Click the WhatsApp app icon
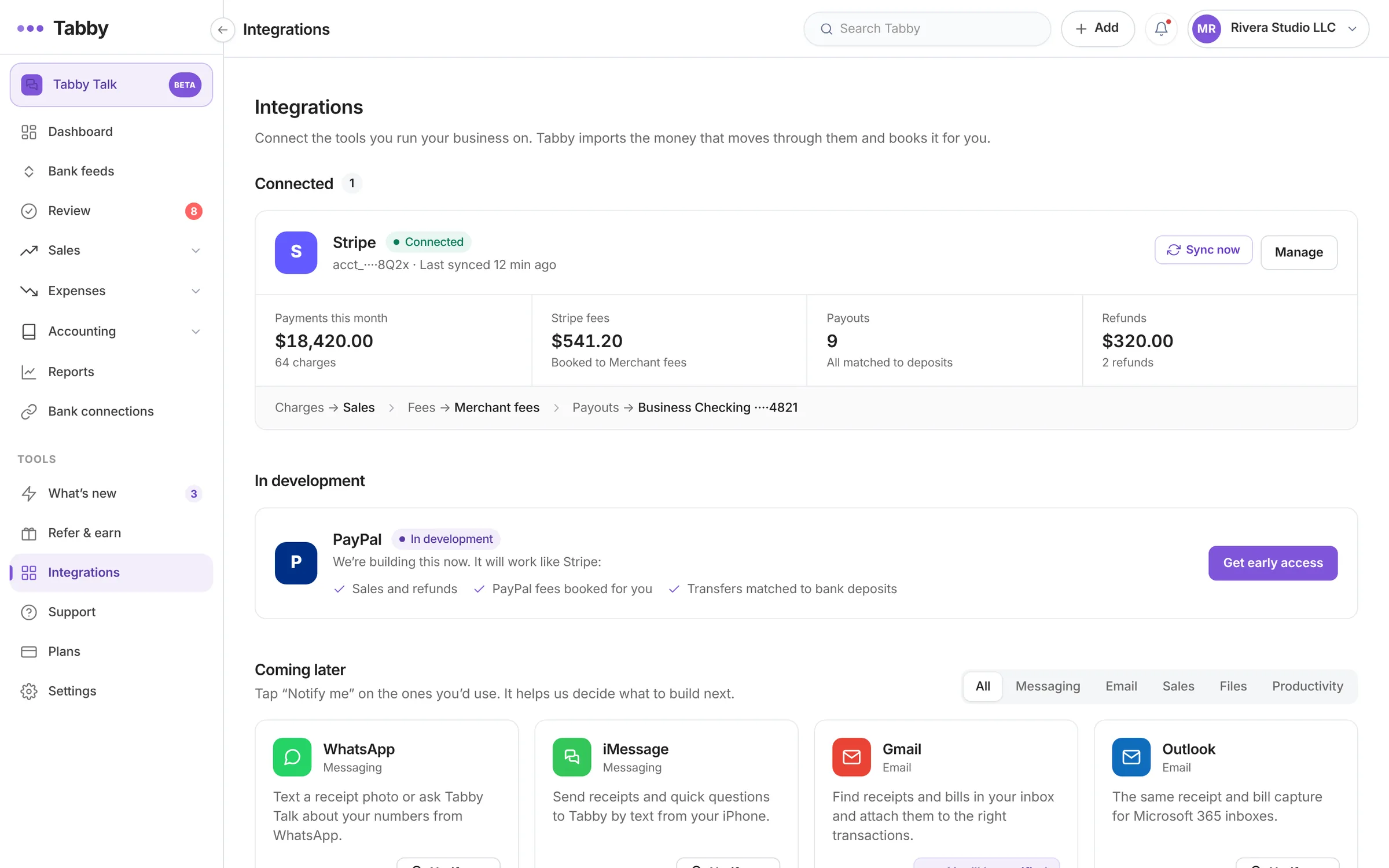The image size is (1389, 868). click(x=292, y=757)
